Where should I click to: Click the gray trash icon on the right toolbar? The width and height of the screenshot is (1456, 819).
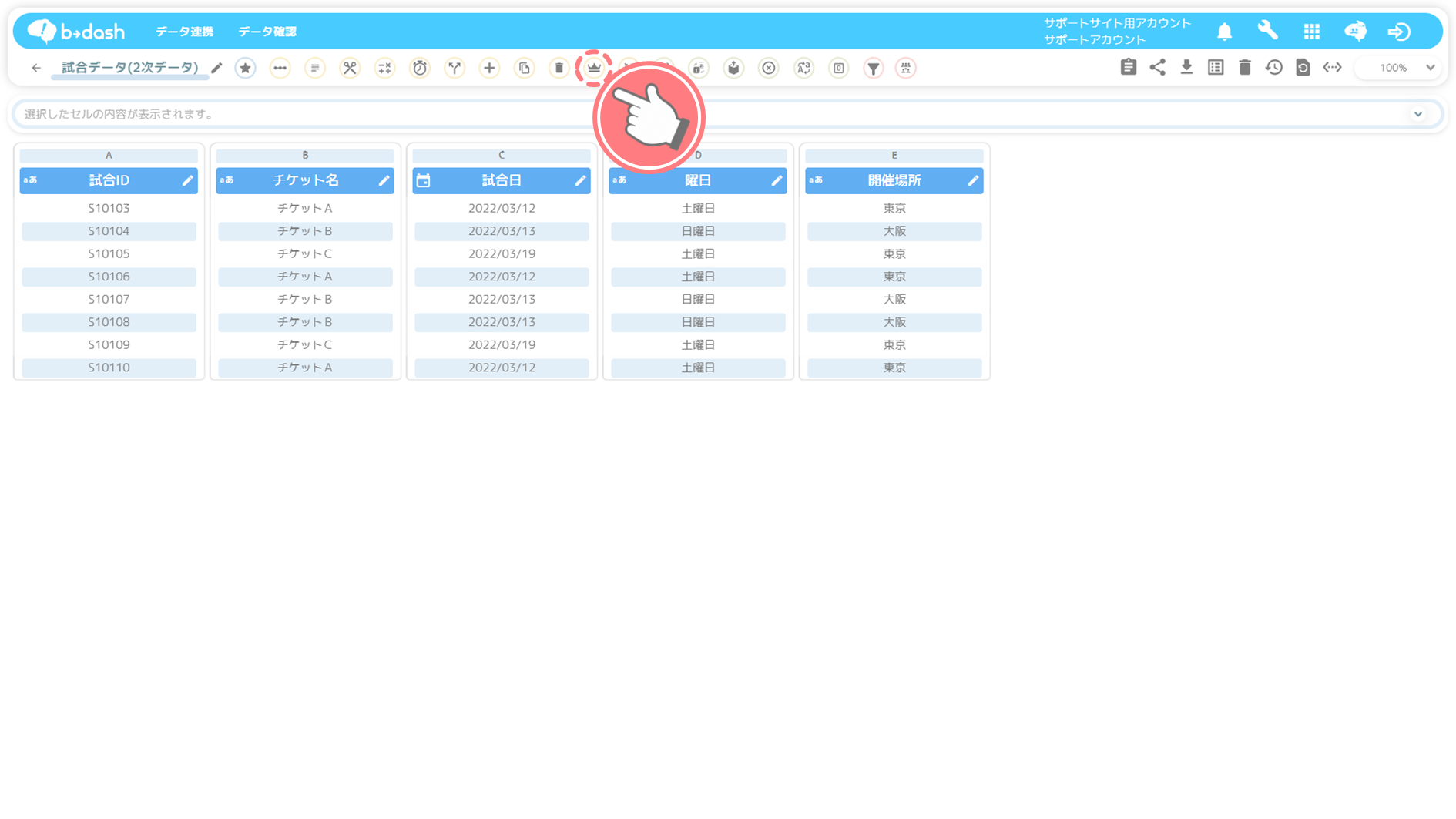(x=1245, y=67)
